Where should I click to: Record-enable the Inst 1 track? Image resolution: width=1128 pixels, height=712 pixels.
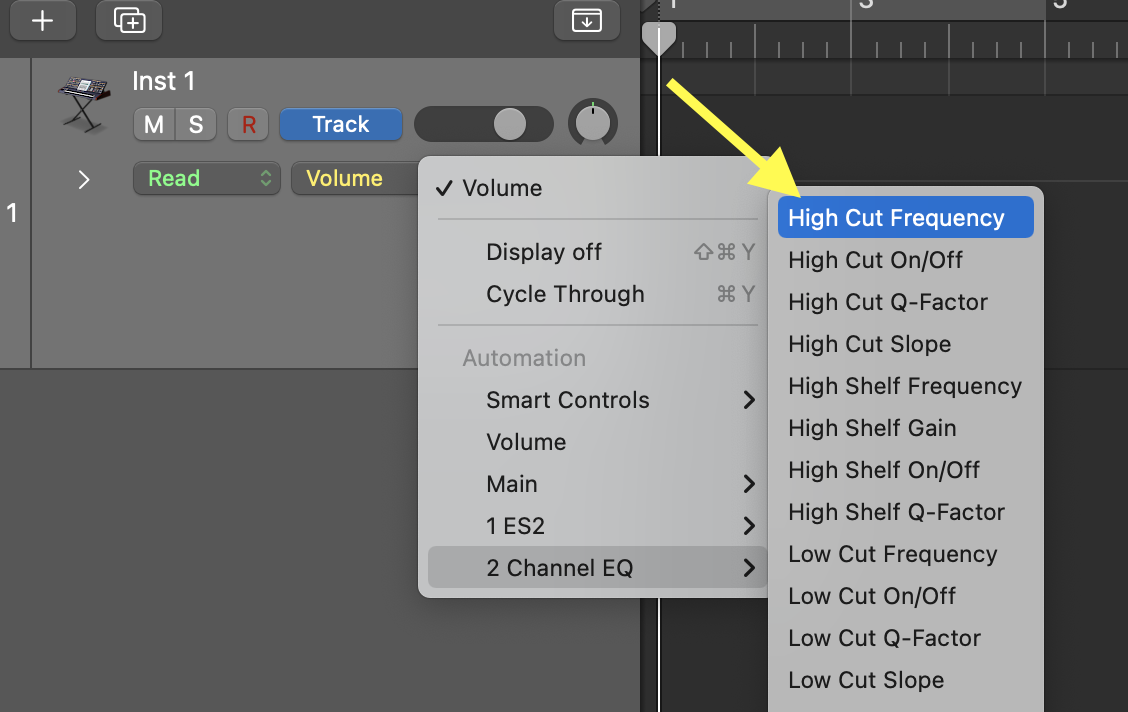click(249, 124)
